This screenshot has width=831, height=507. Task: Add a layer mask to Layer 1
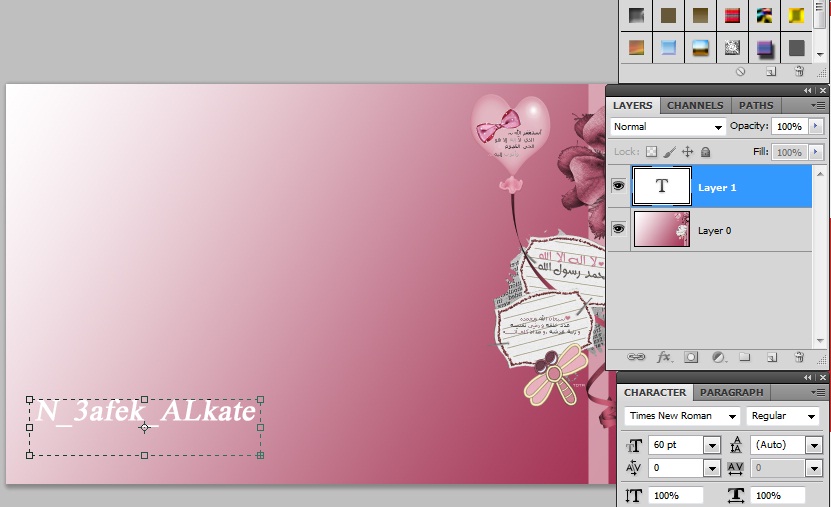(691, 356)
